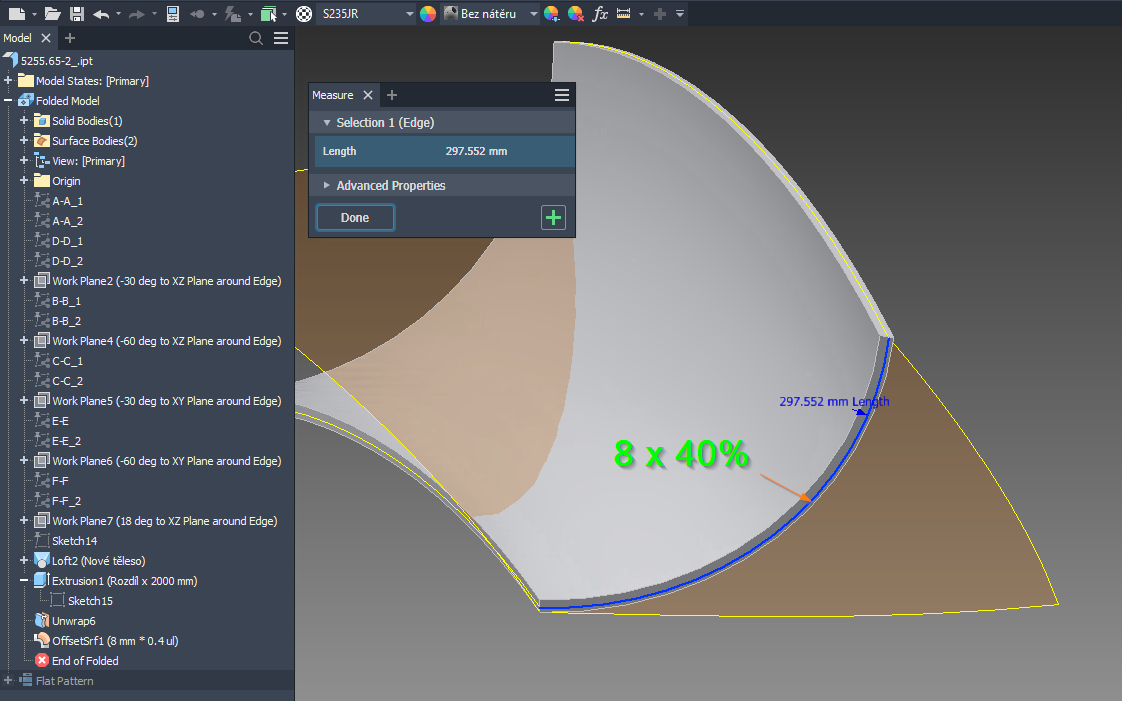This screenshot has height=701, width=1122.
Task: Open the Parameters fx dialog
Action: 600,13
